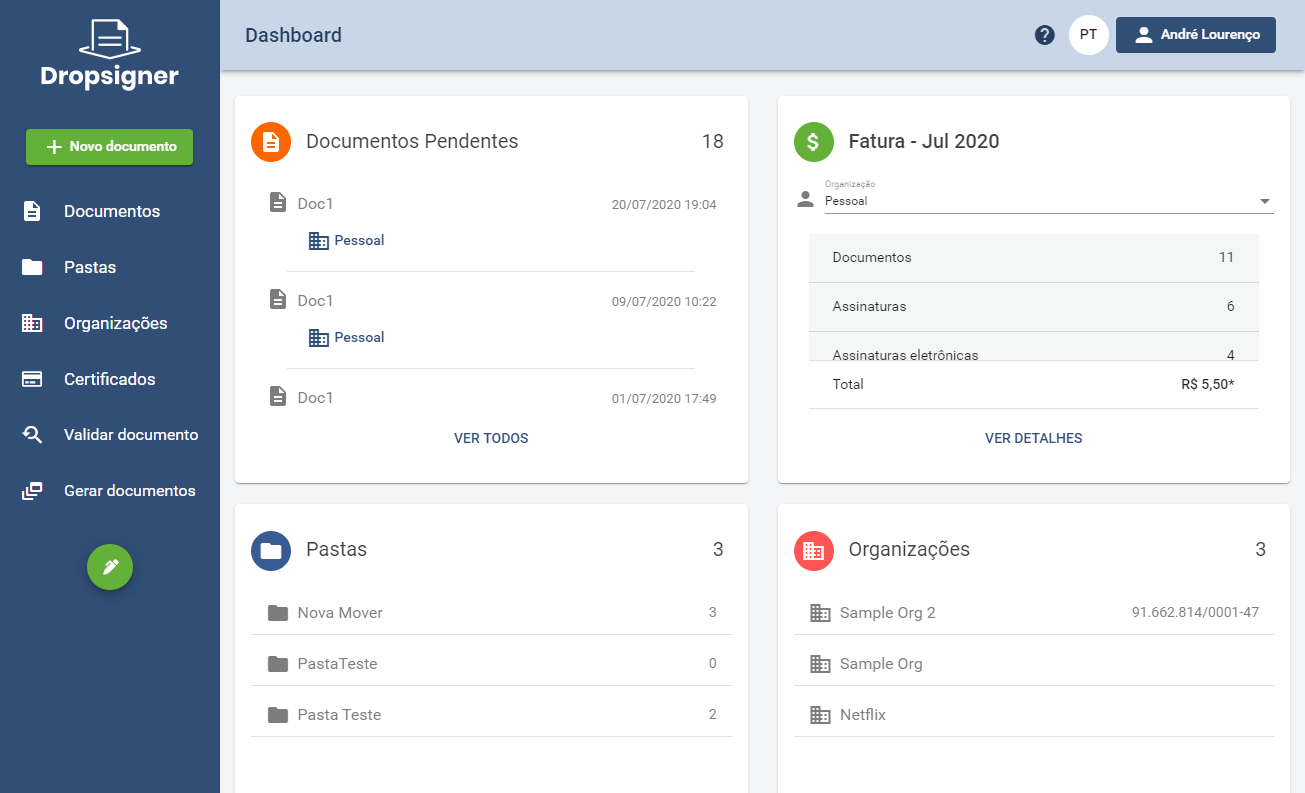
Task: Click the green dollar Fatura icon
Action: (814, 142)
